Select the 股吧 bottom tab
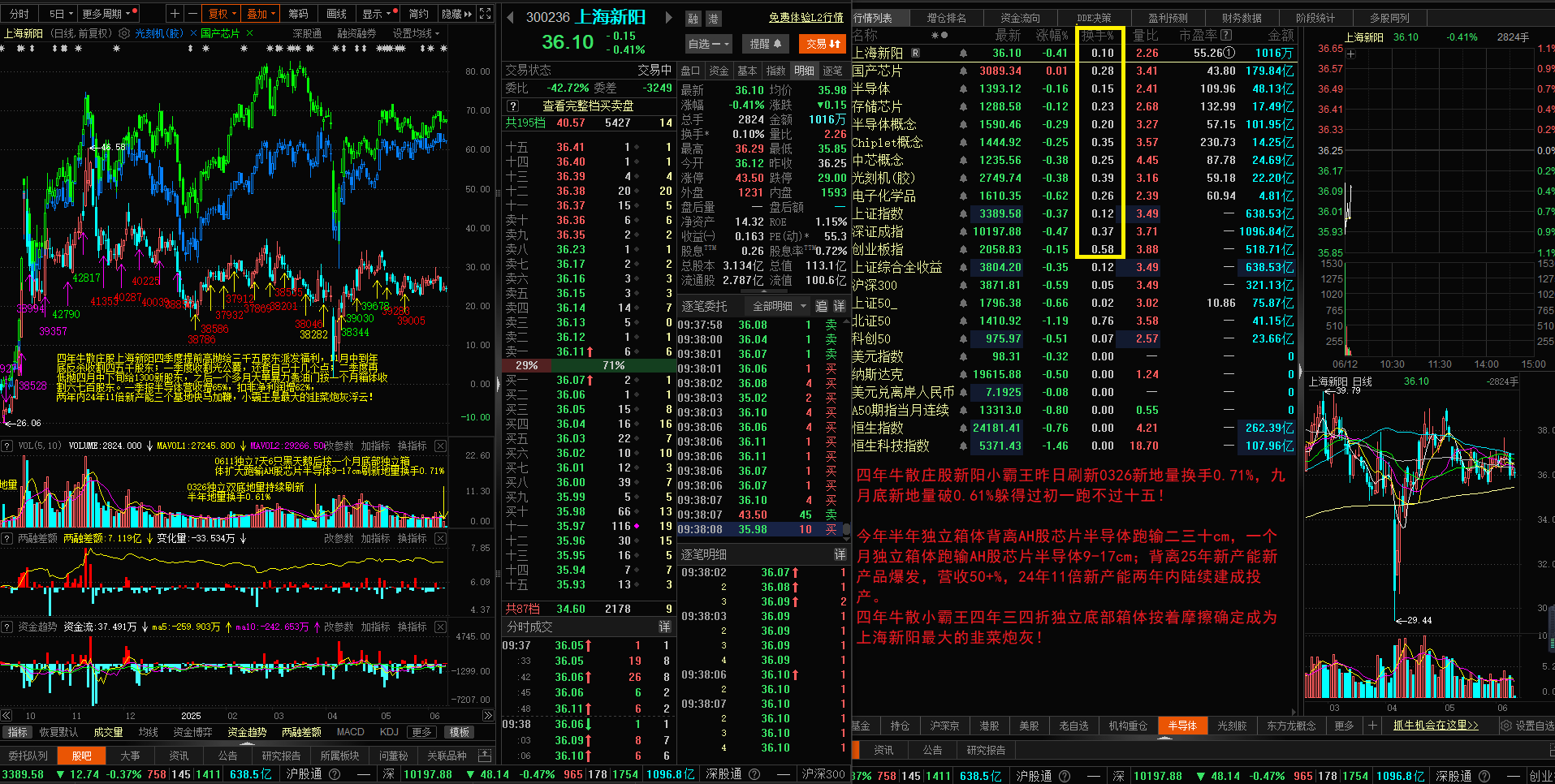The height and width of the screenshot is (784, 1555). coord(82,756)
